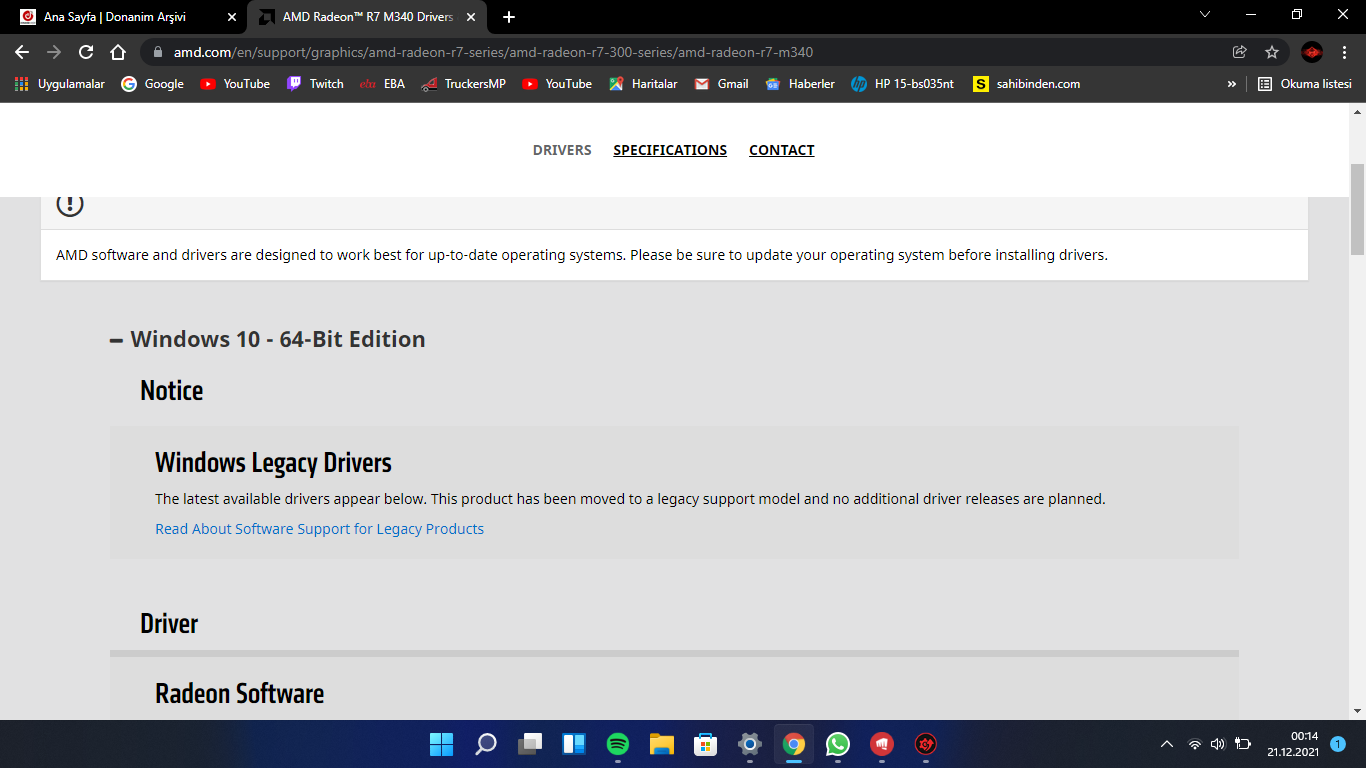The height and width of the screenshot is (768, 1366).
Task: Click the Notice heading
Action: [172, 391]
